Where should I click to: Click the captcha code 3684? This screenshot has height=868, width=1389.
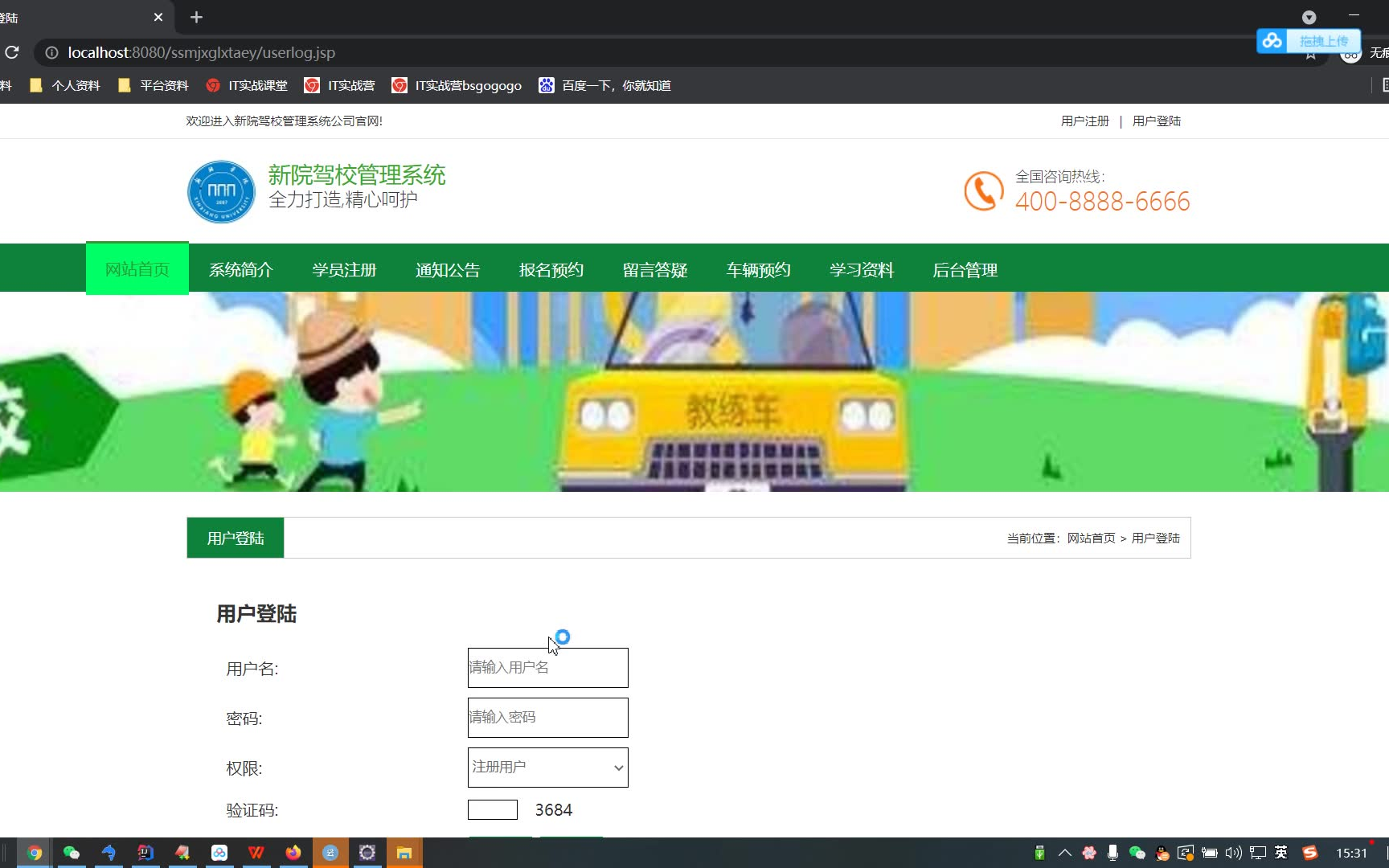tap(554, 810)
